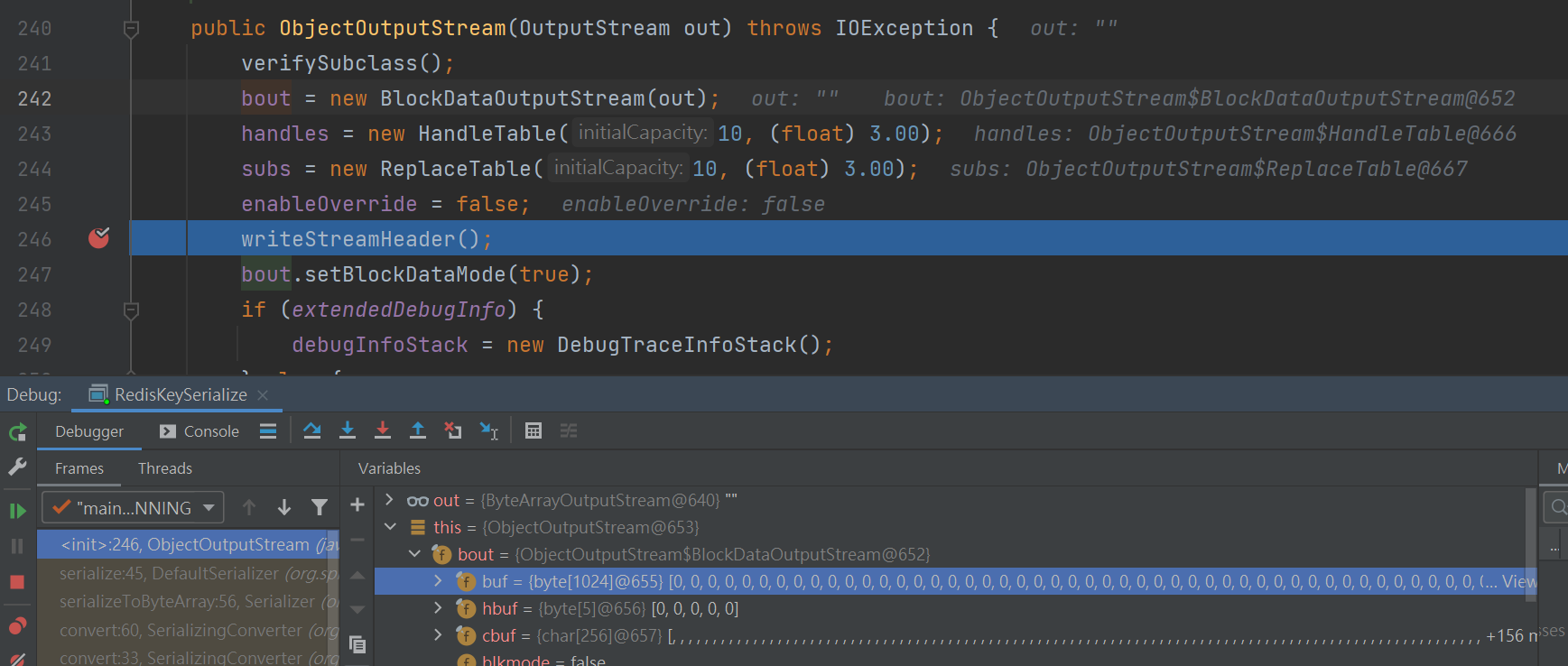This screenshot has height=666, width=1568.
Task: Open the wrench debugger settings icon
Action: pos(17,467)
